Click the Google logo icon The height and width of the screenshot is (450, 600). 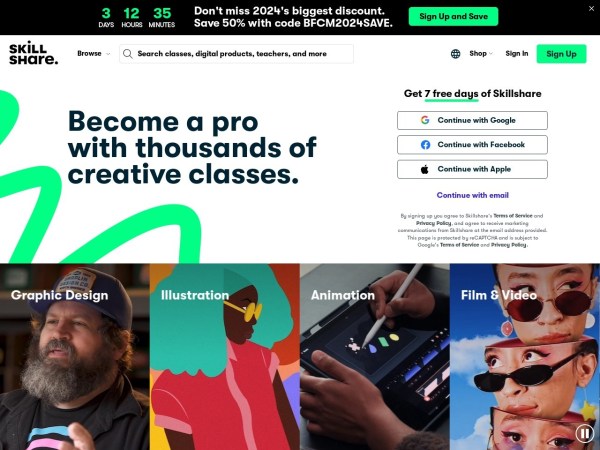coord(425,120)
